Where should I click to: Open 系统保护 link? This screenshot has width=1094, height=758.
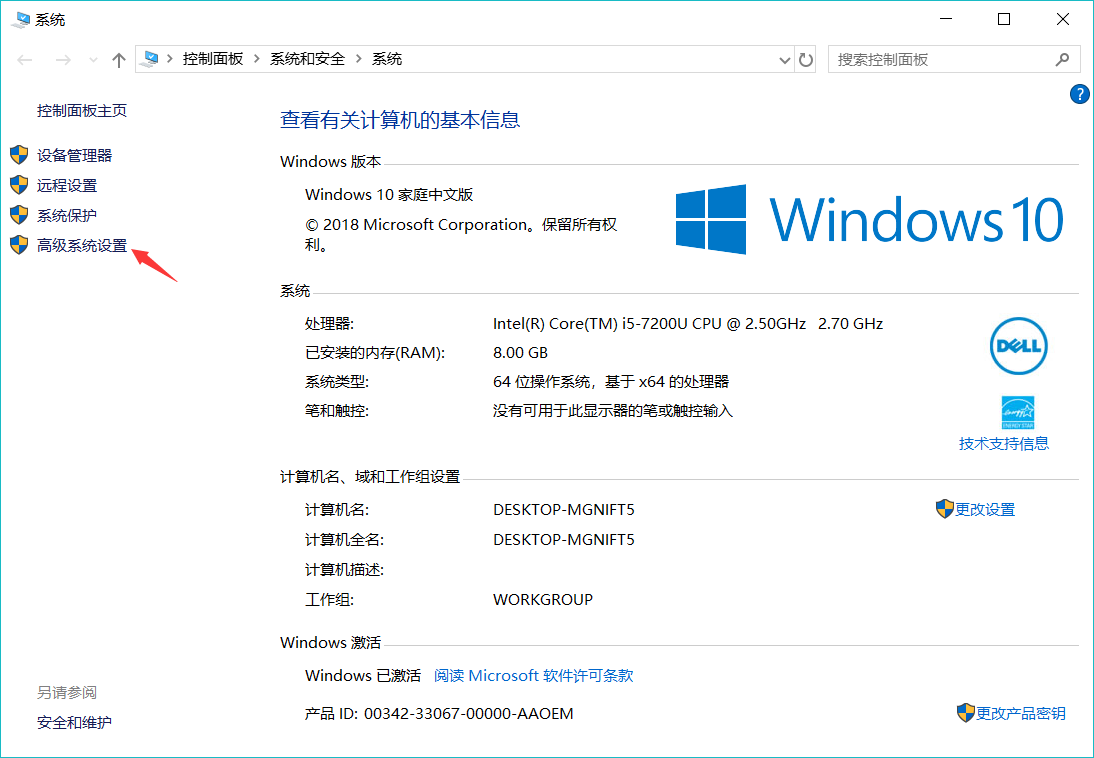(x=67, y=216)
